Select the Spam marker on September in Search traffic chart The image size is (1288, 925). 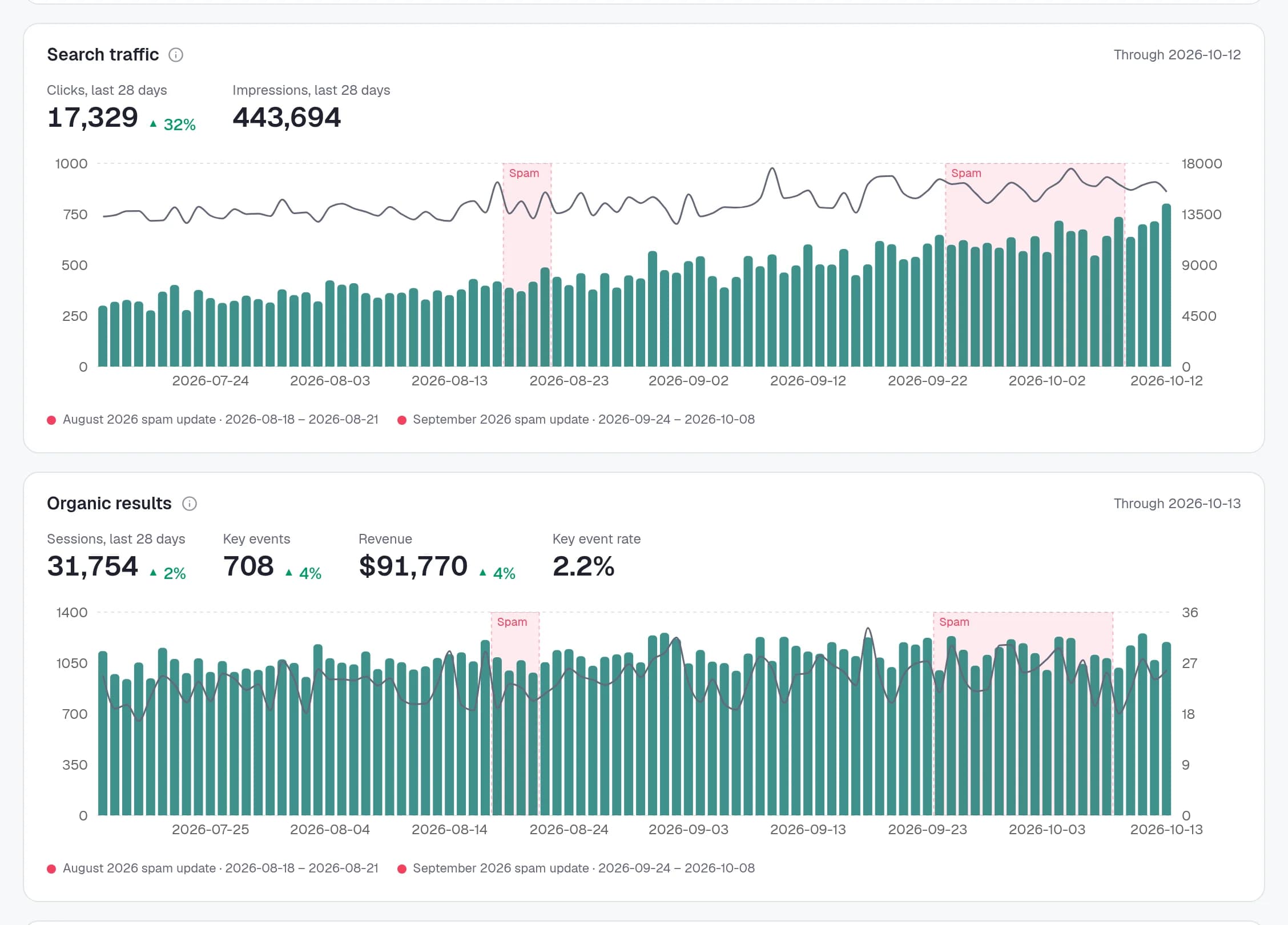point(966,173)
